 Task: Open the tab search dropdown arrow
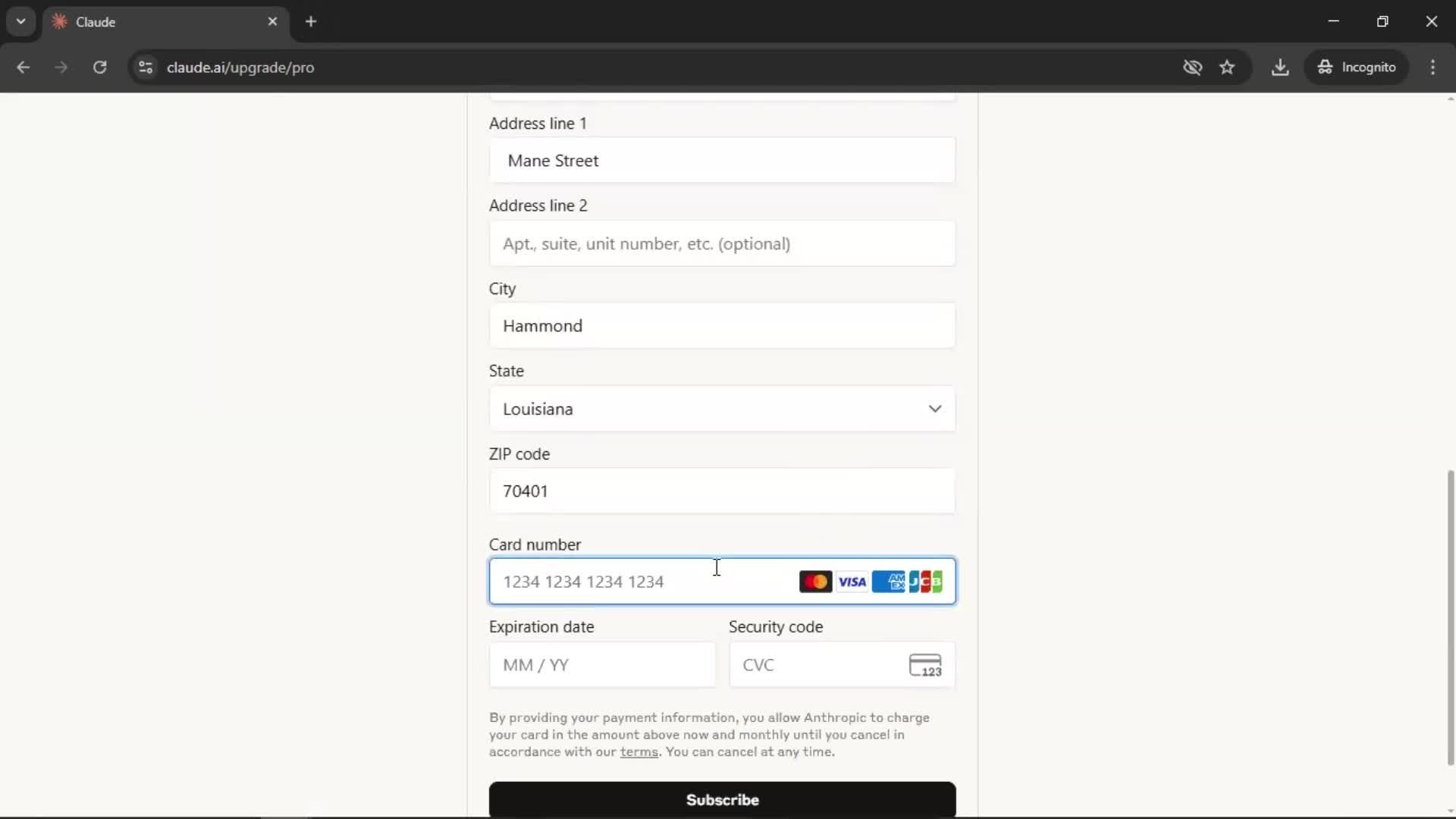tap(21, 21)
